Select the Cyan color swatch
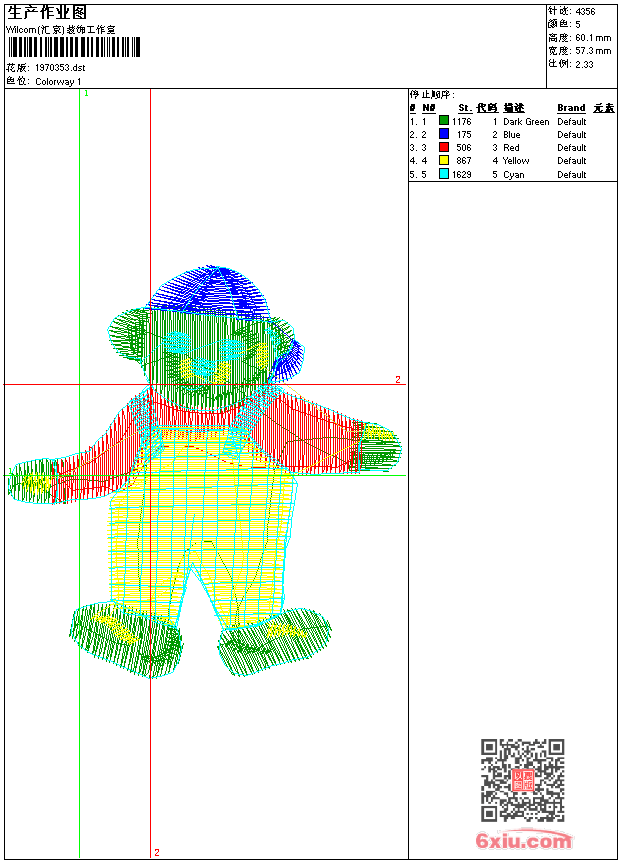This screenshot has width=620, height=860. [x=444, y=174]
